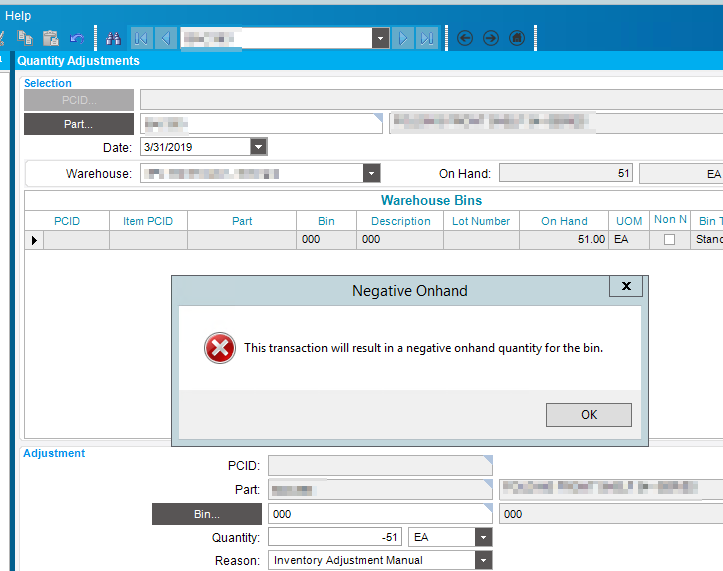The height and width of the screenshot is (571, 723).
Task: Click the disabled PCID... button
Action: 79,100
